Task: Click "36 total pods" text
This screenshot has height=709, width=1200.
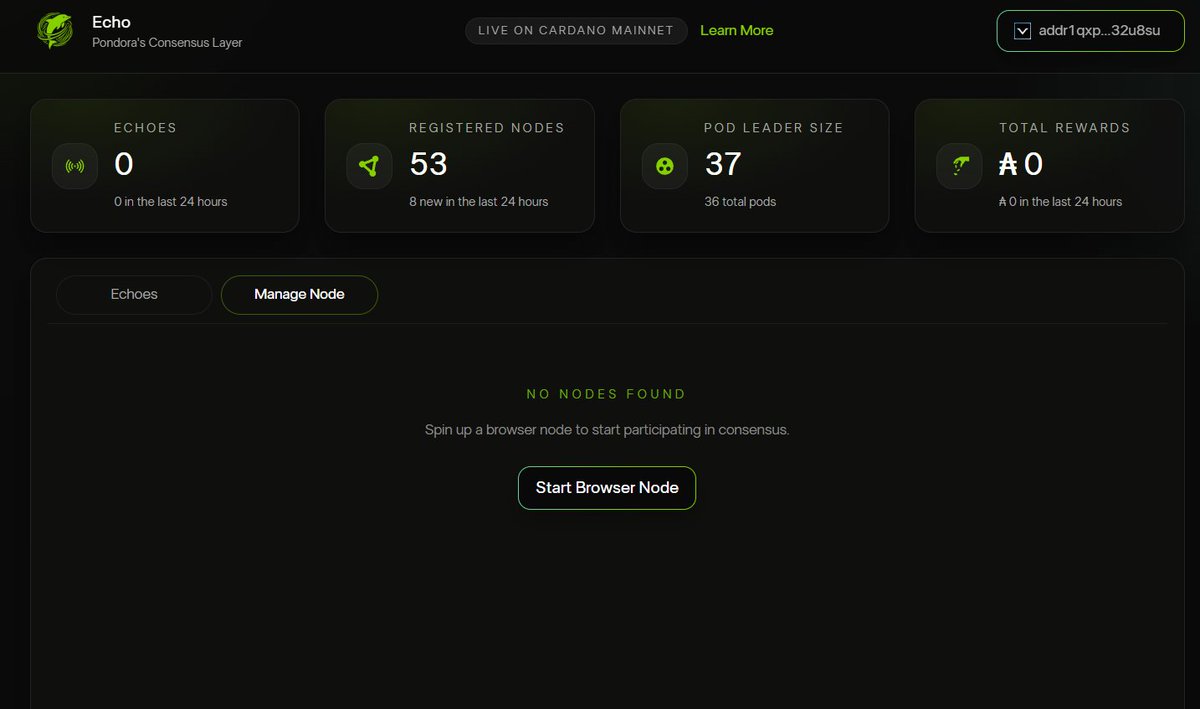Action: 740,202
